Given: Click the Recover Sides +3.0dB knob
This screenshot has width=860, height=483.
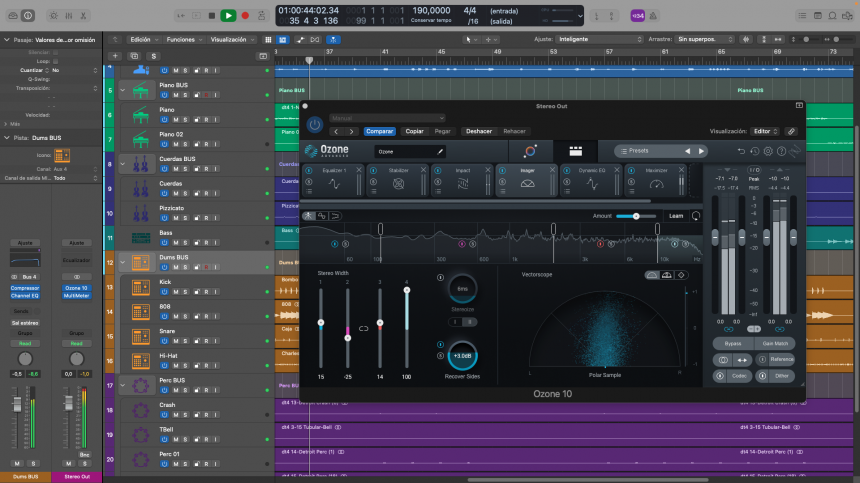Looking at the screenshot, I should coord(462,356).
